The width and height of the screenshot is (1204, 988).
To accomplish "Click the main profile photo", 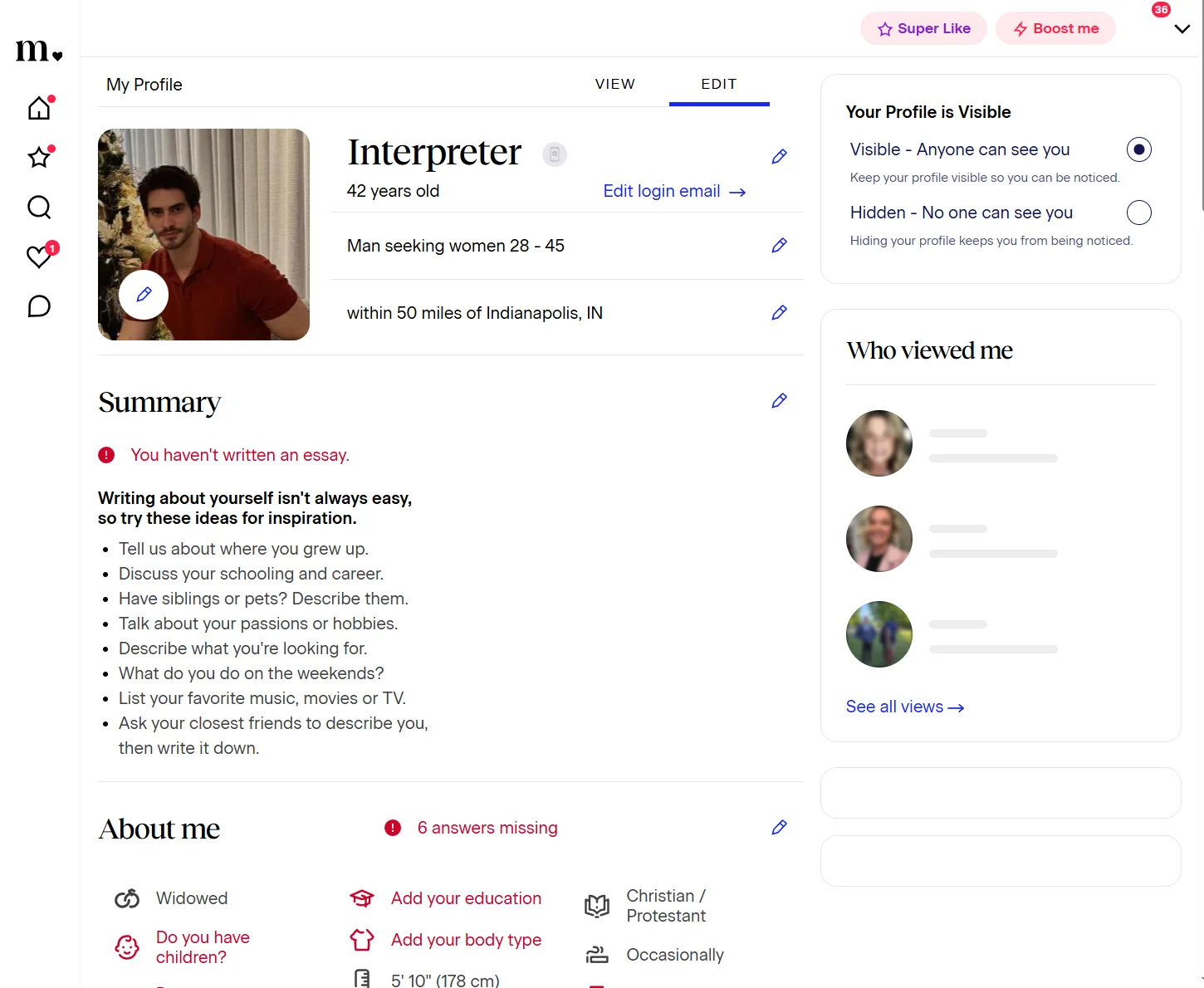I will tap(203, 234).
